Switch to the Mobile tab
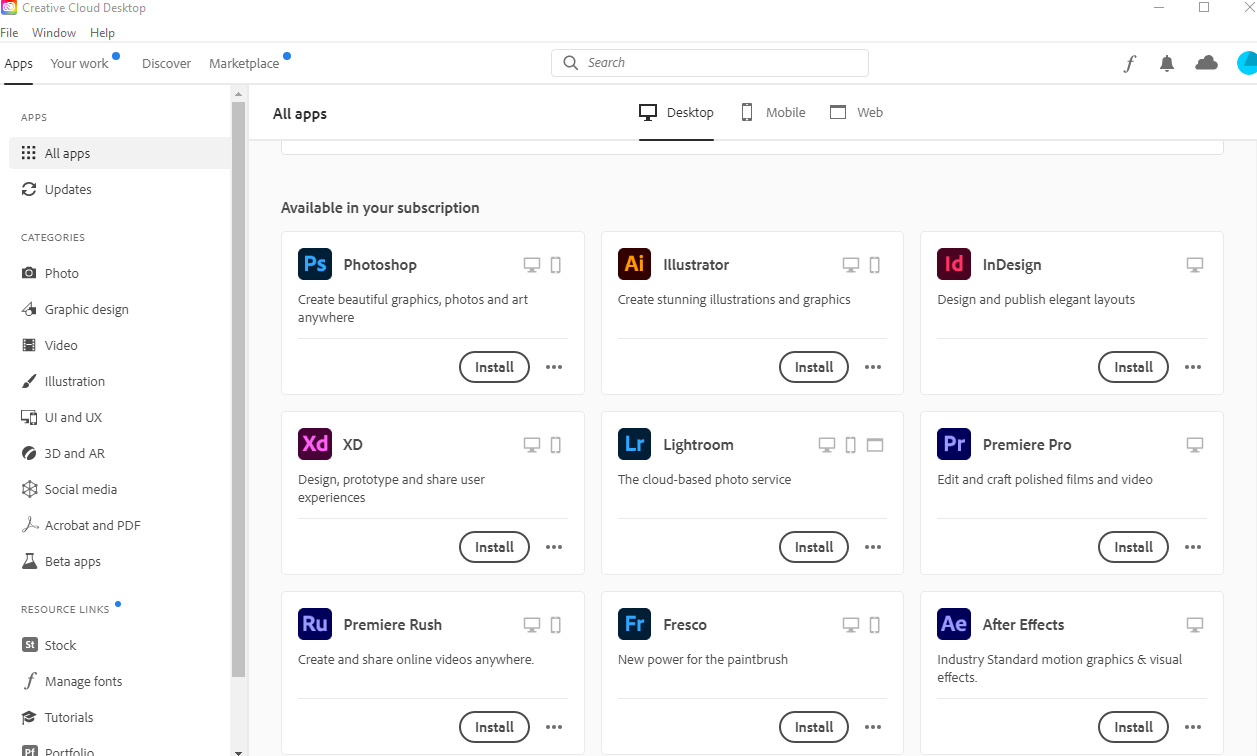This screenshot has width=1257, height=756. click(773, 113)
